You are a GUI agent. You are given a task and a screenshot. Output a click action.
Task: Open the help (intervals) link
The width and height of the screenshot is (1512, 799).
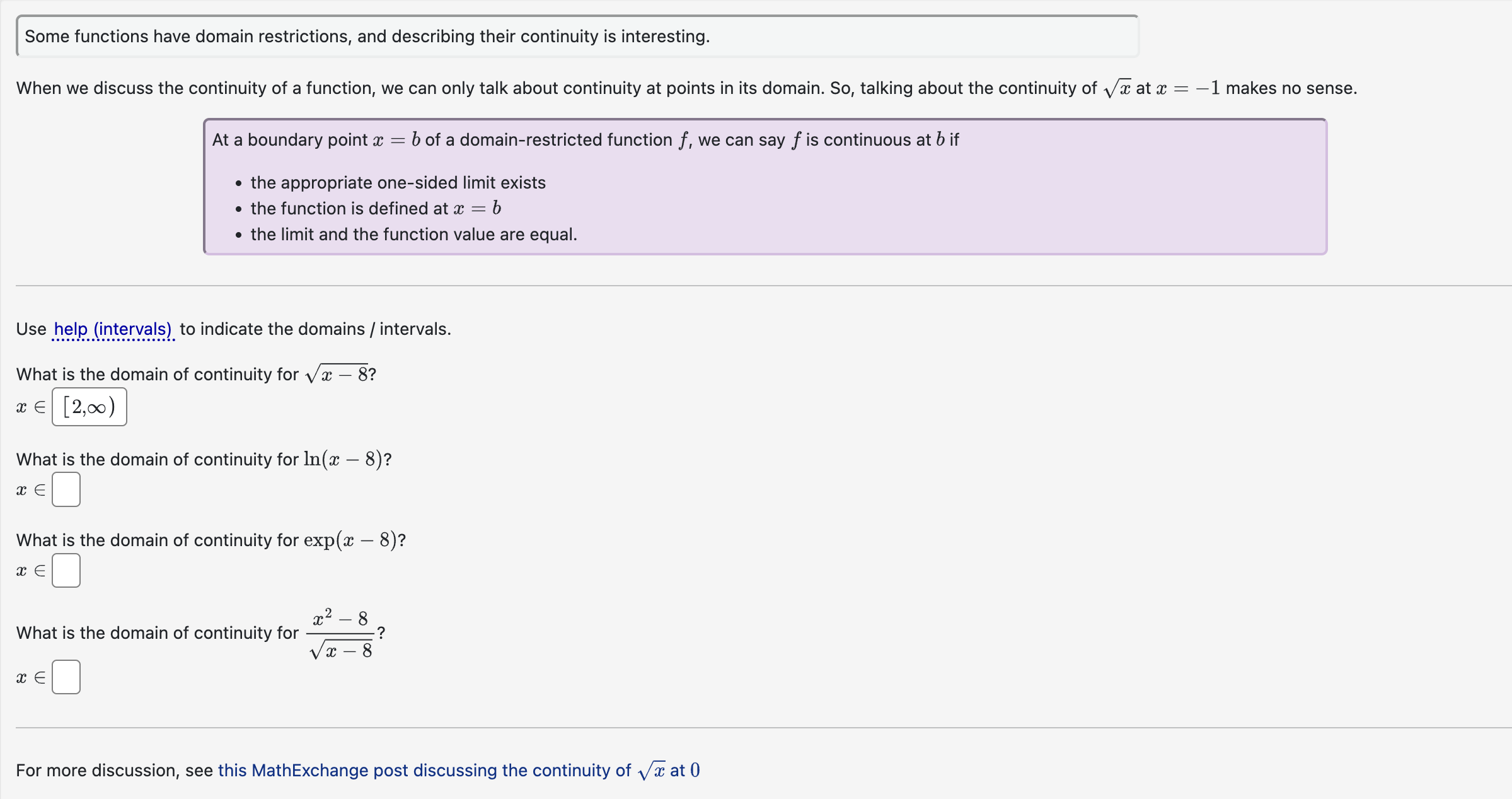point(112,329)
